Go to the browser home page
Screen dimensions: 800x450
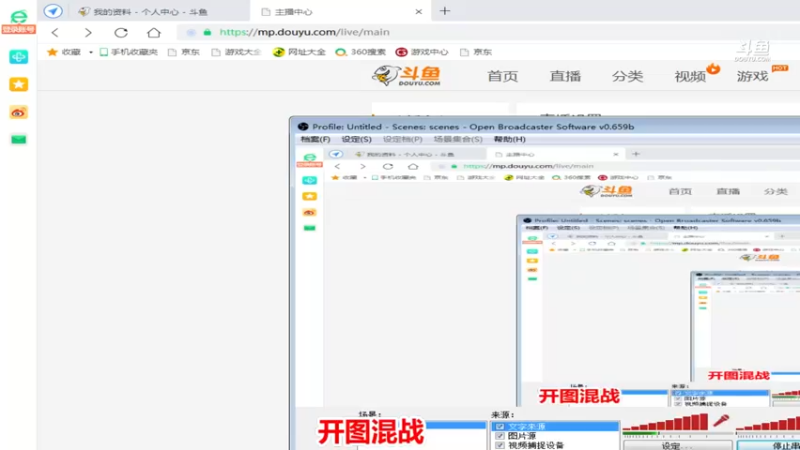click(x=154, y=33)
